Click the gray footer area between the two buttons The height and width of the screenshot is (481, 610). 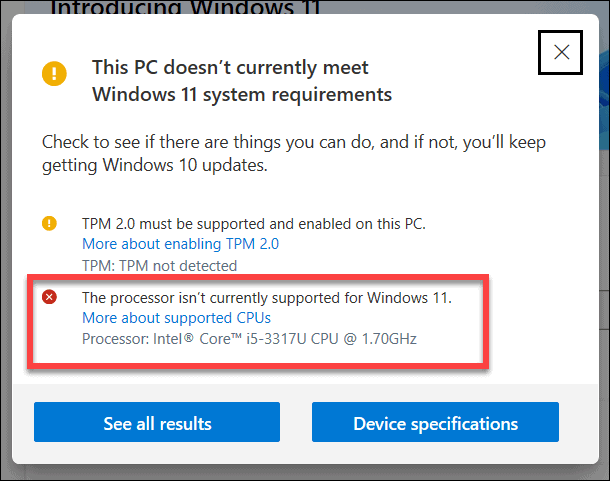pyautogui.click(x=296, y=422)
